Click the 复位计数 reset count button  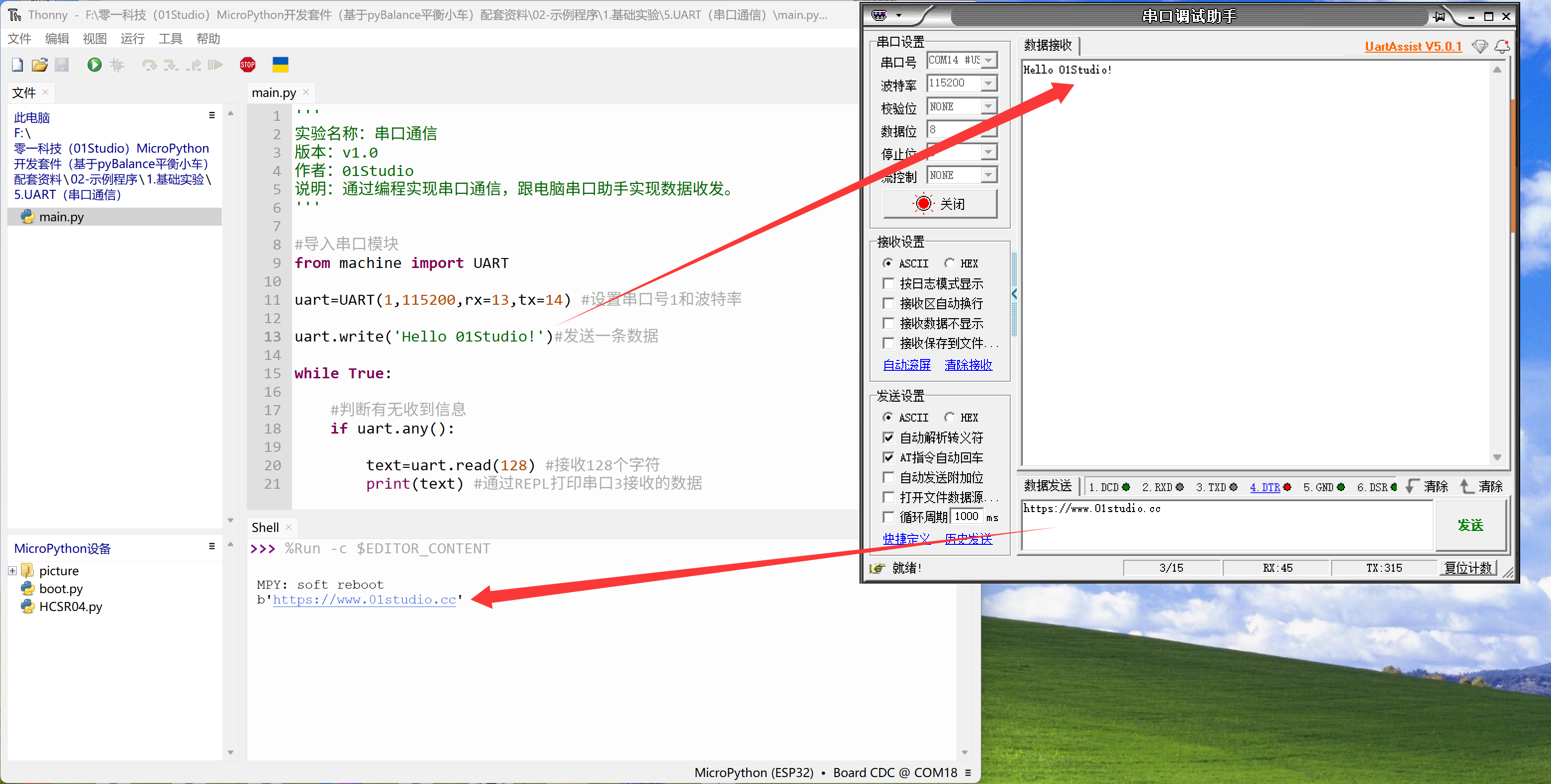pyautogui.click(x=1468, y=567)
